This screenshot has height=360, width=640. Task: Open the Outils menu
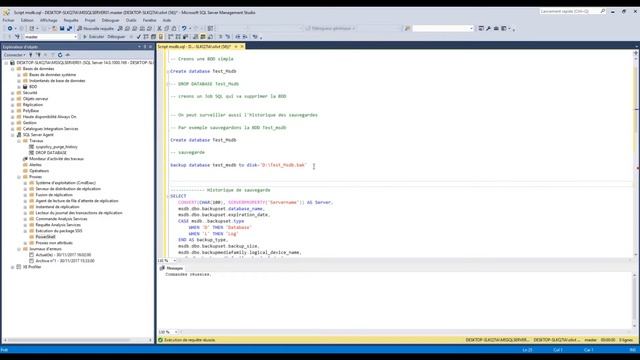131,20
